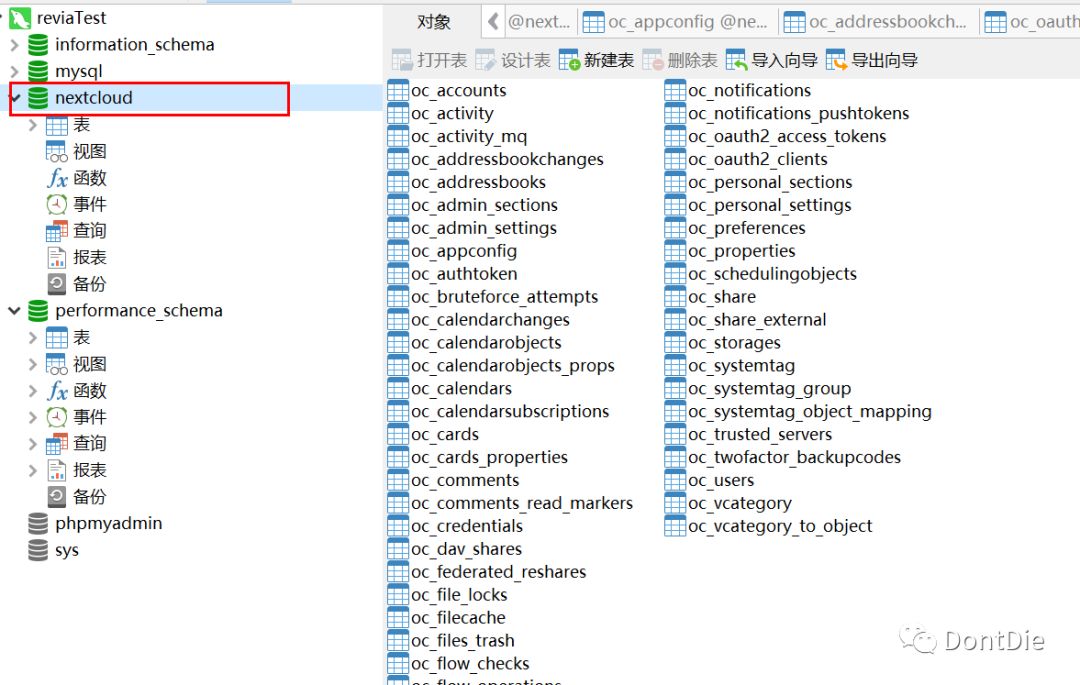Select the oc_calendarobjects_props table name
This screenshot has width=1080, height=685.
click(x=513, y=366)
